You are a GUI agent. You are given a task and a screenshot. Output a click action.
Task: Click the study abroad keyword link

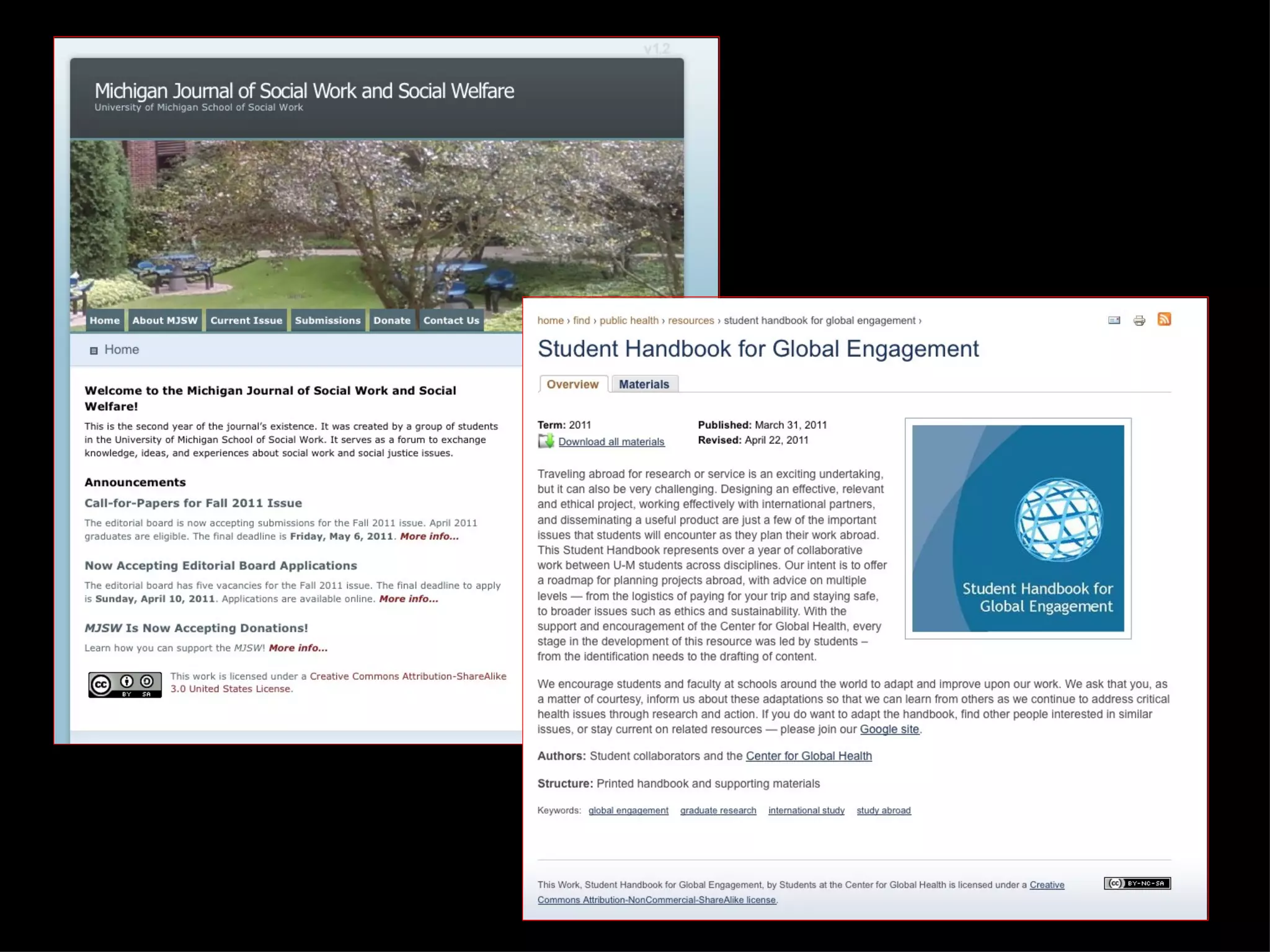click(883, 811)
